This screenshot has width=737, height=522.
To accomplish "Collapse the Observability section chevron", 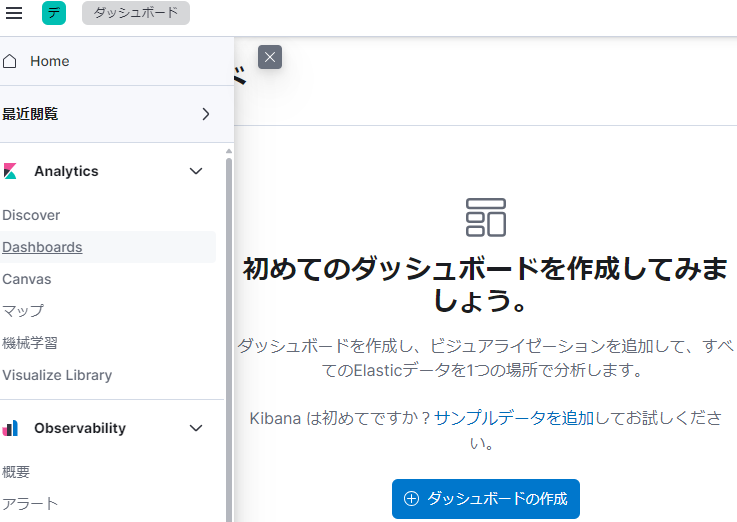I will [x=196, y=428].
